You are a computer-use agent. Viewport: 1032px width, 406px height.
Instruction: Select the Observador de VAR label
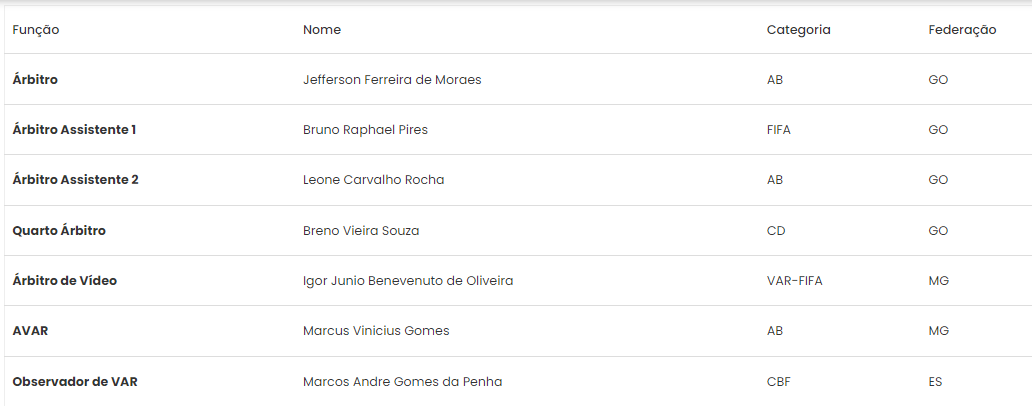click(x=75, y=381)
